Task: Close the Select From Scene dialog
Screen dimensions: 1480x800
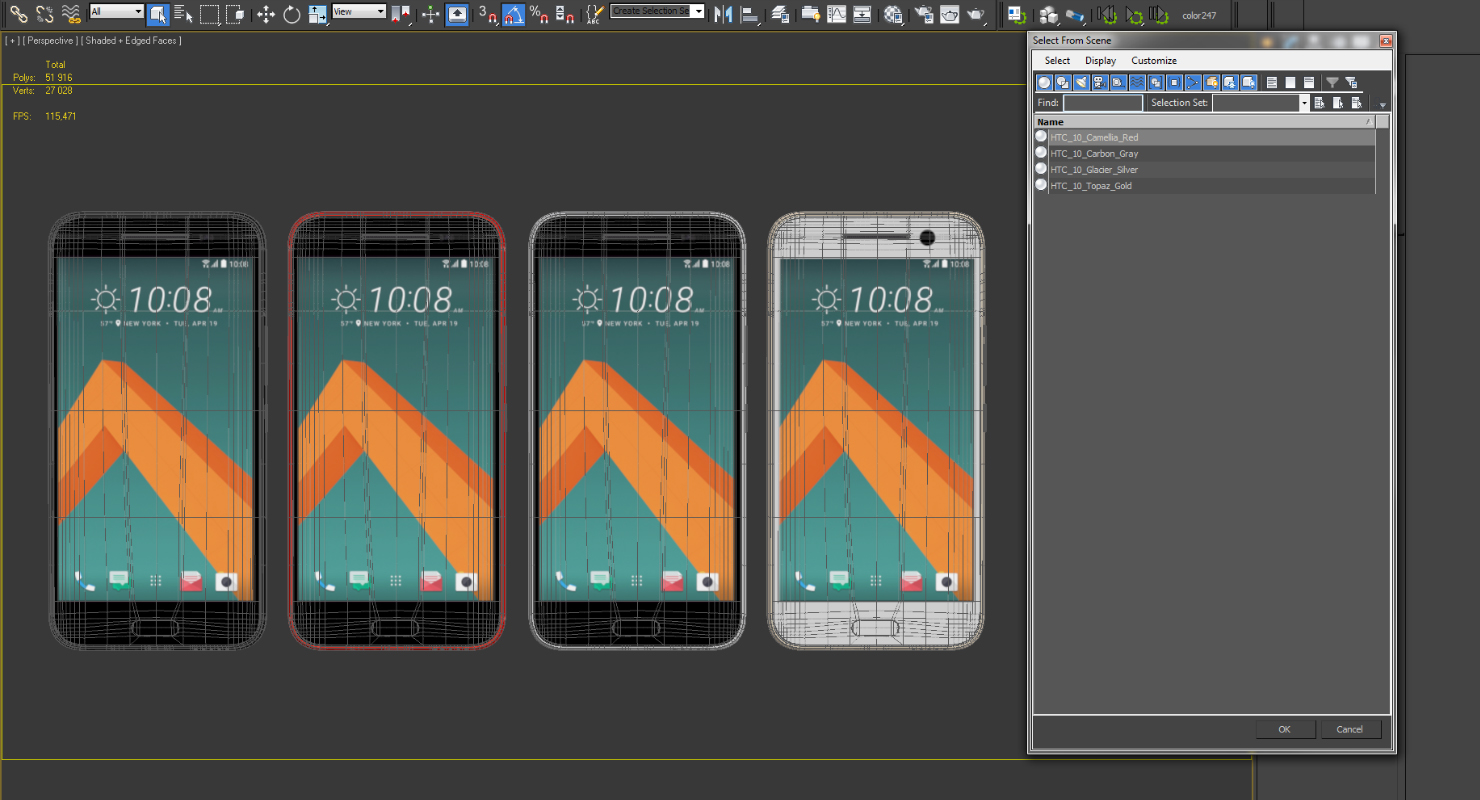Action: (1385, 41)
